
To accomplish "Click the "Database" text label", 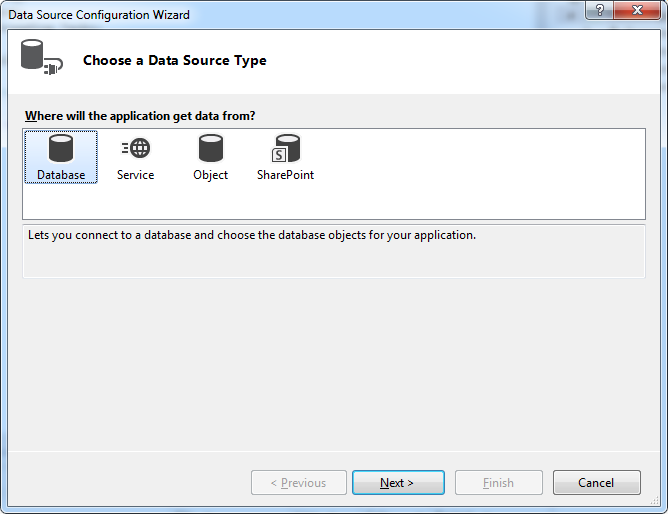I will pyautogui.click(x=61, y=175).
